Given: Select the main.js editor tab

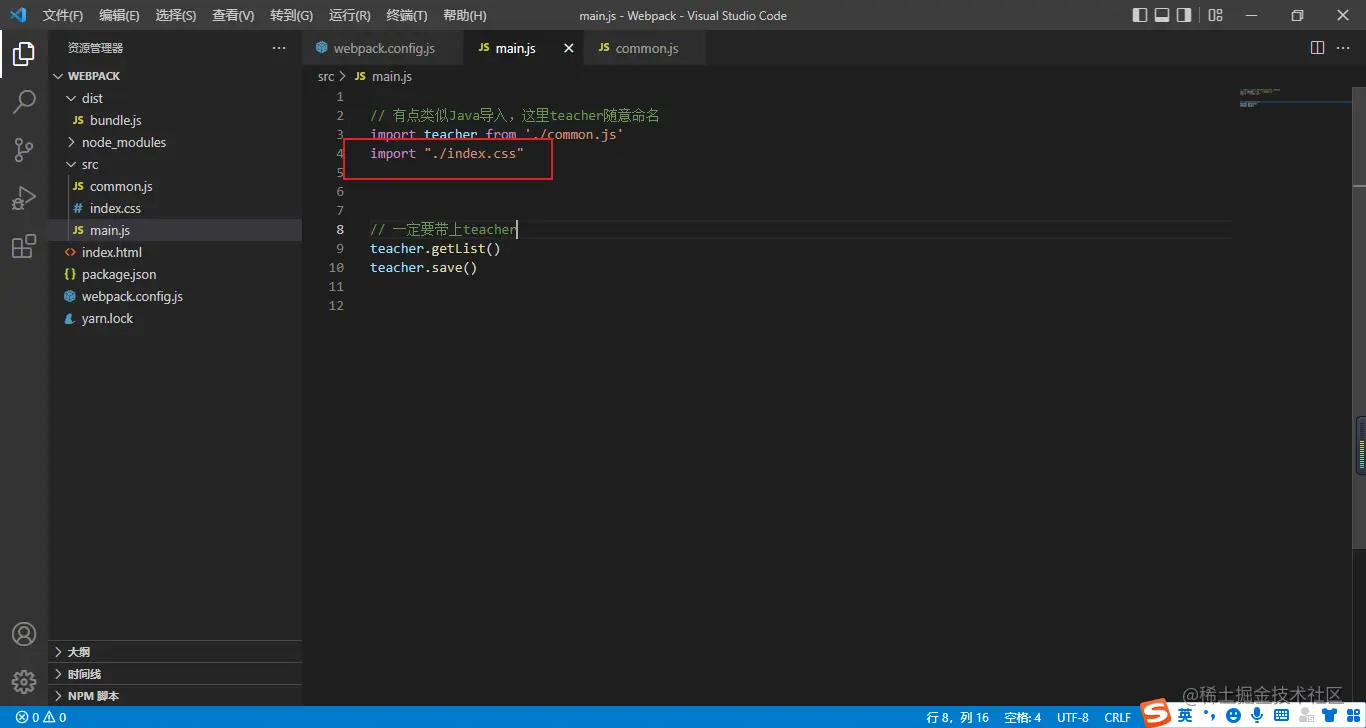Looking at the screenshot, I should tap(525, 48).
